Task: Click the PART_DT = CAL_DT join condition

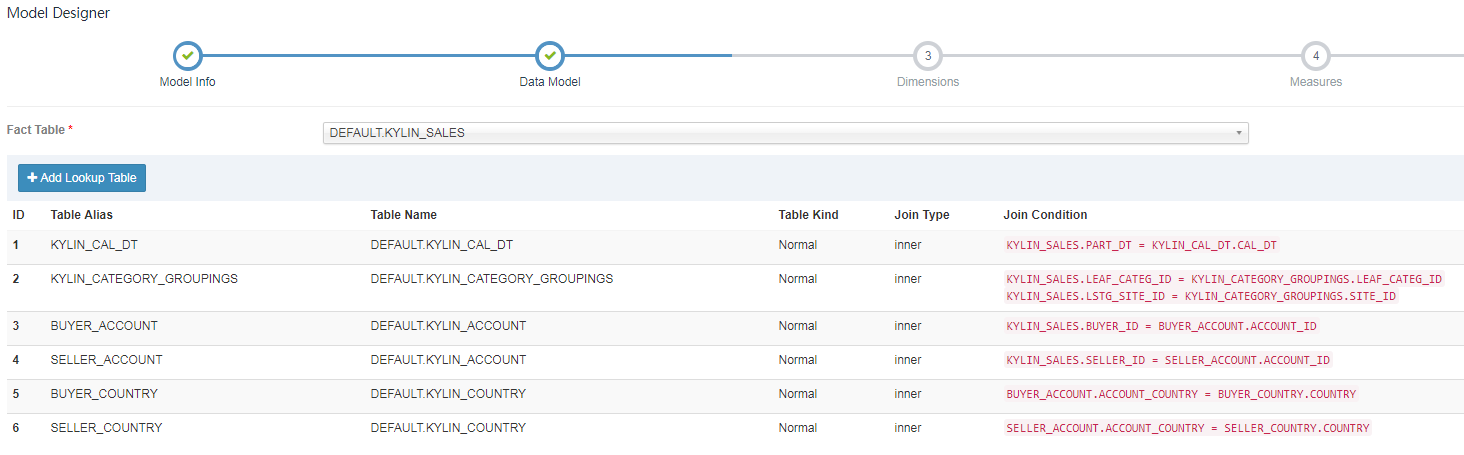Action: pyautogui.click(x=1142, y=245)
